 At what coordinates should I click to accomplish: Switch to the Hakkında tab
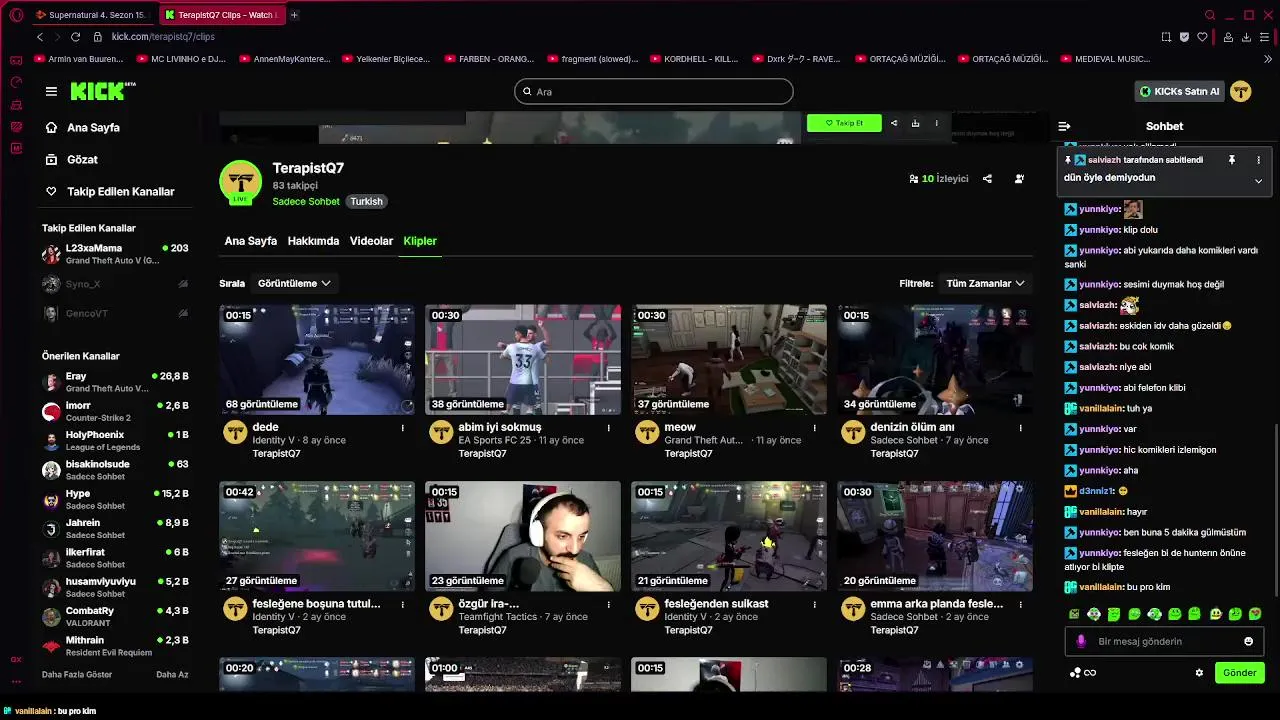point(313,241)
